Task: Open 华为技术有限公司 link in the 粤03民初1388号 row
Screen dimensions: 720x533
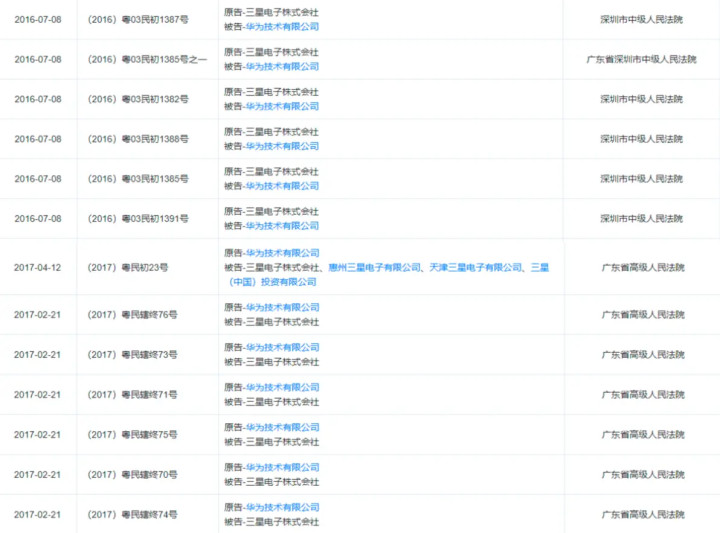Action: [x=282, y=146]
